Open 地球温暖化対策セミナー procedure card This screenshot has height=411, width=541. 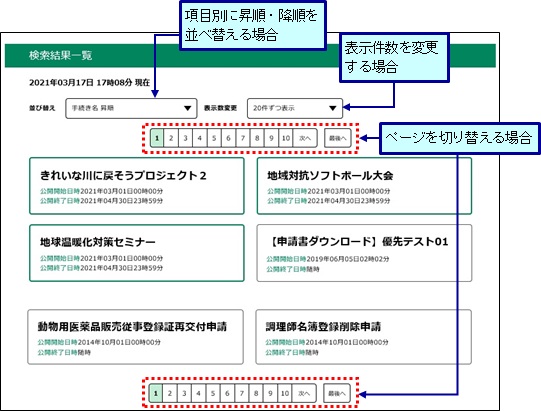pyautogui.click(x=137, y=253)
